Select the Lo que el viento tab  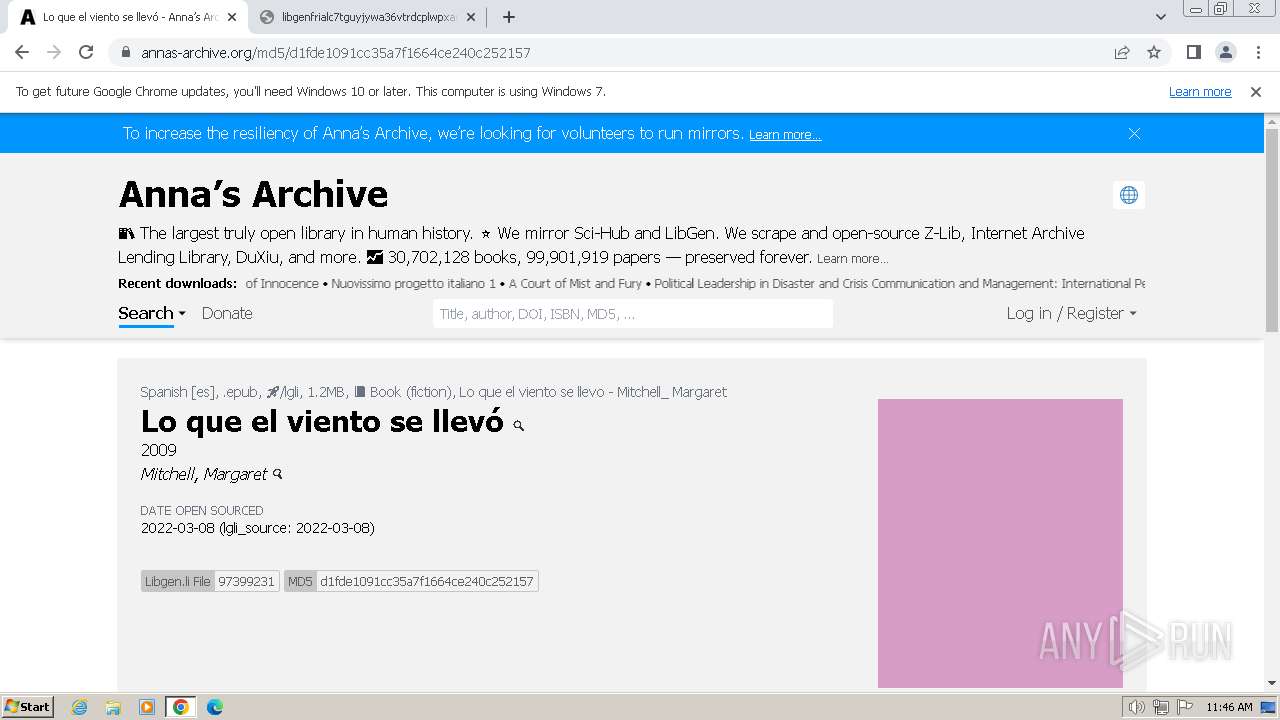(127, 17)
